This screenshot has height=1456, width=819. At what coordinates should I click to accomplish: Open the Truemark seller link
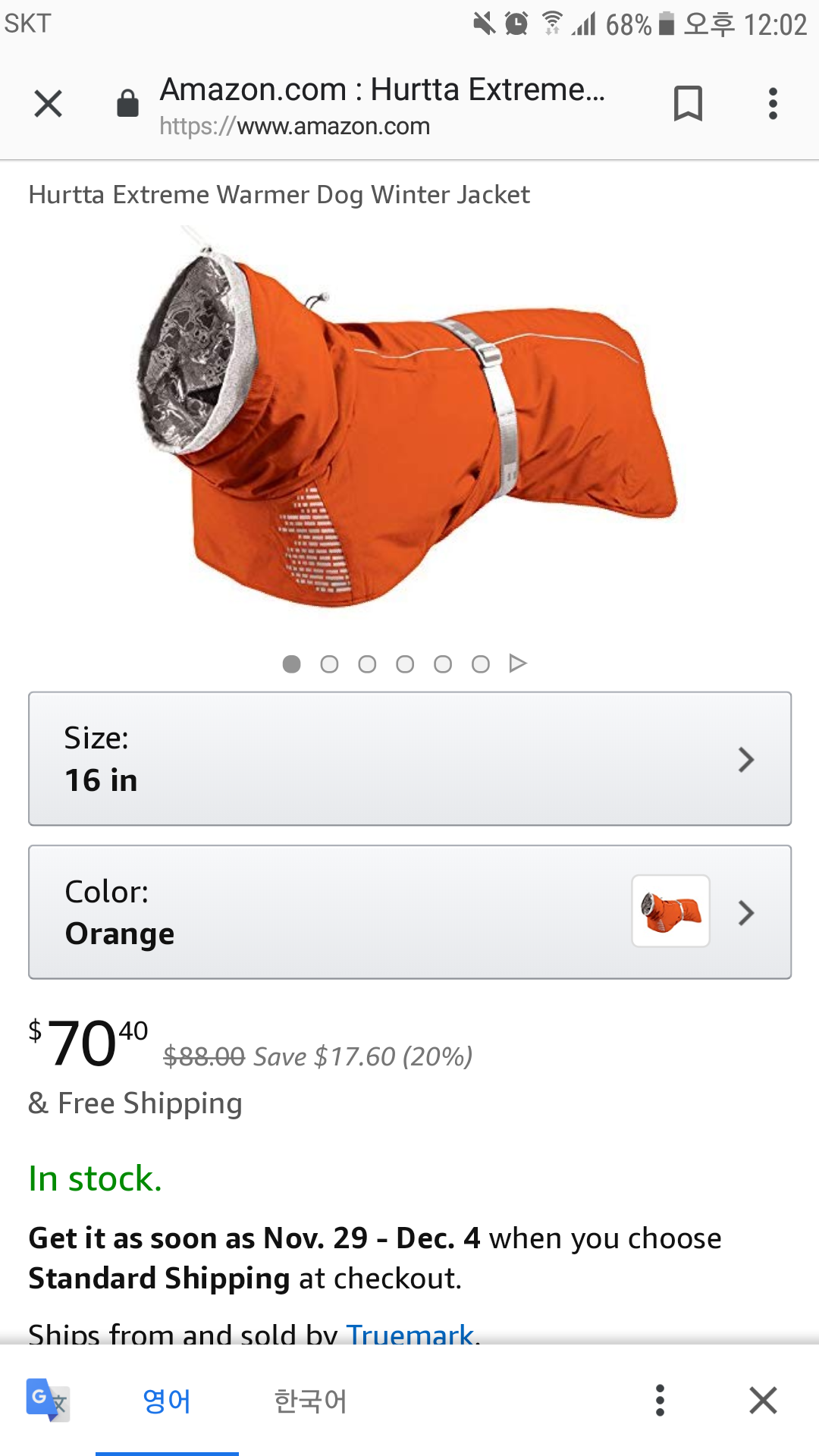pos(409,1334)
